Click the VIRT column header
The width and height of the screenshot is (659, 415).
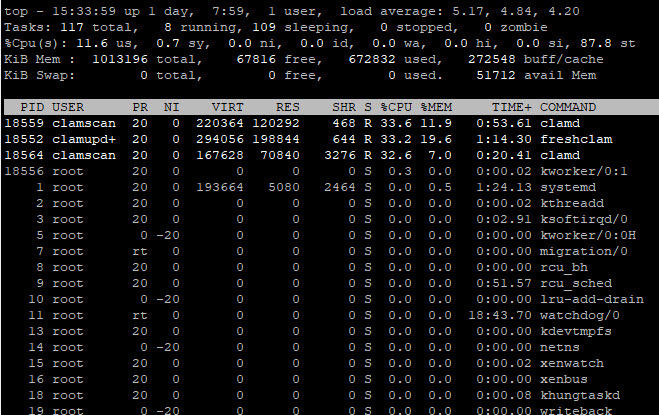pyautogui.click(x=227, y=107)
